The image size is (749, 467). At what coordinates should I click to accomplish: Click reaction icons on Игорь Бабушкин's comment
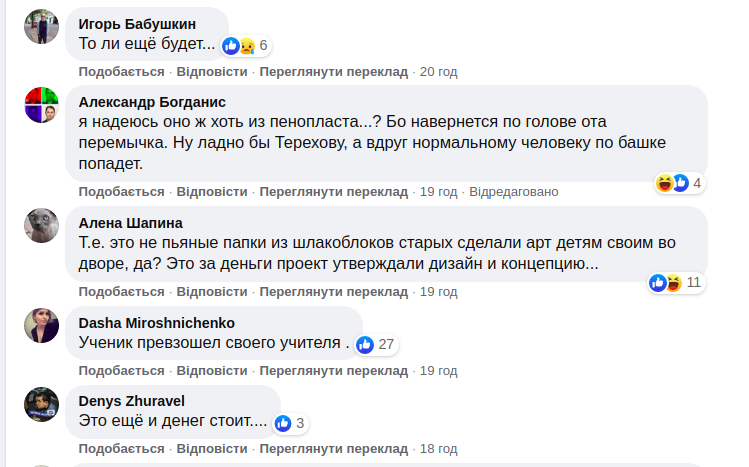[239, 45]
